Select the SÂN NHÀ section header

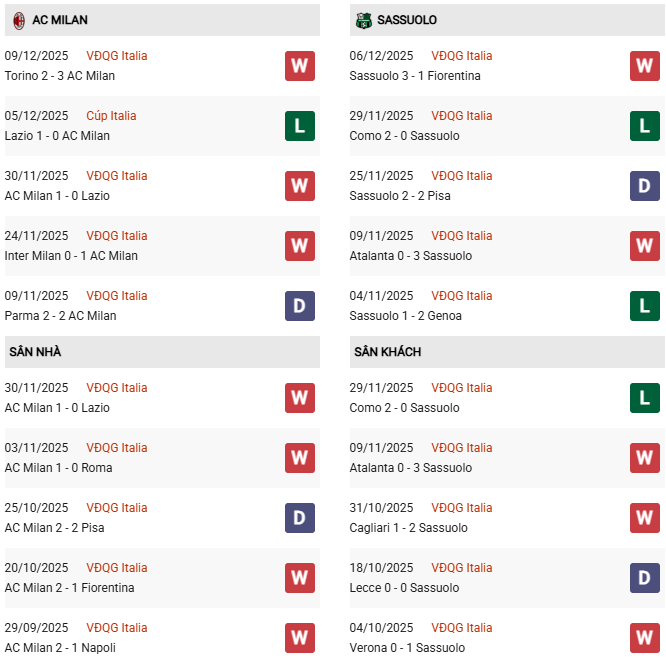click(x=35, y=352)
